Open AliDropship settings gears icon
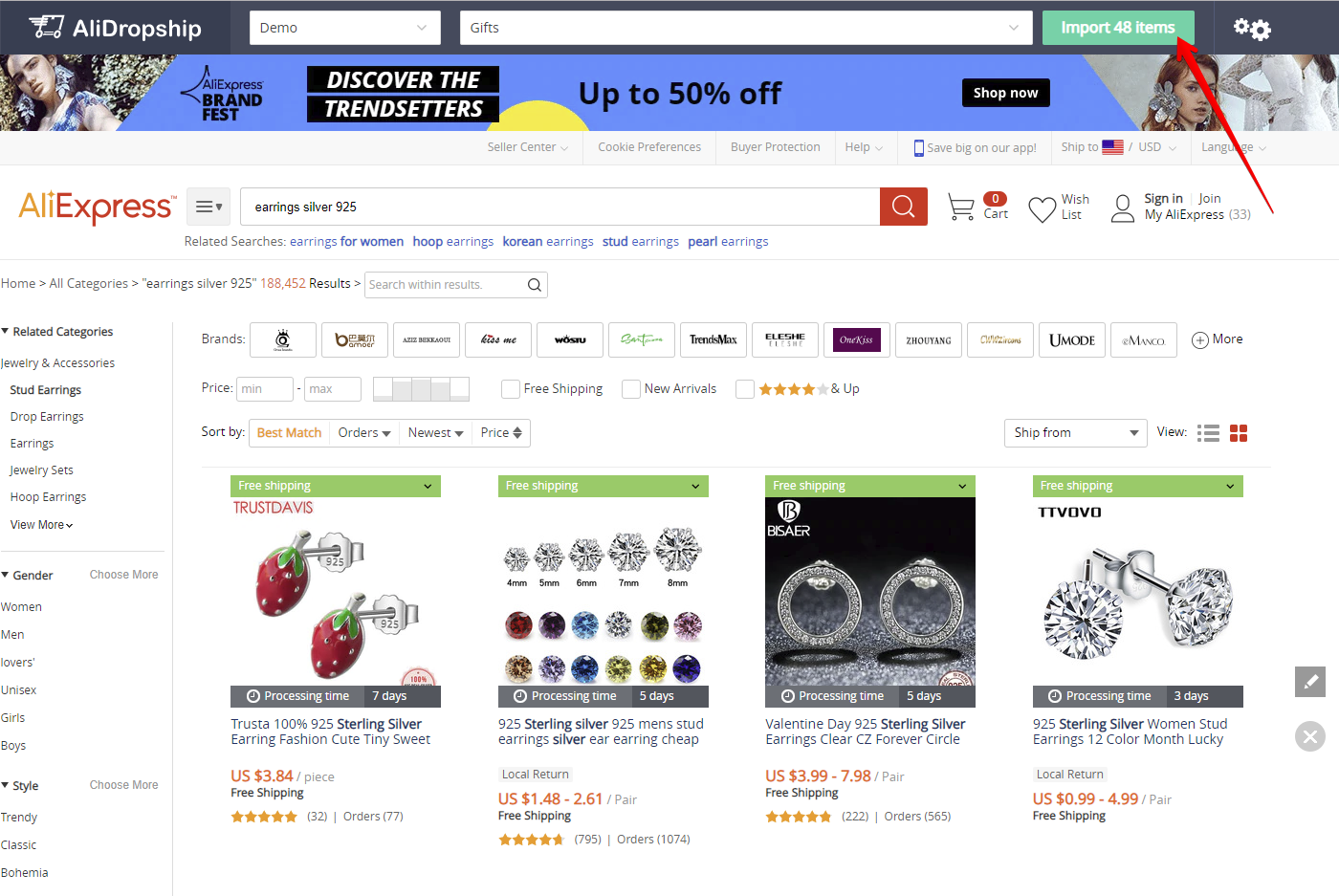This screenshot has width=1339, height=896. [1252, 28]
